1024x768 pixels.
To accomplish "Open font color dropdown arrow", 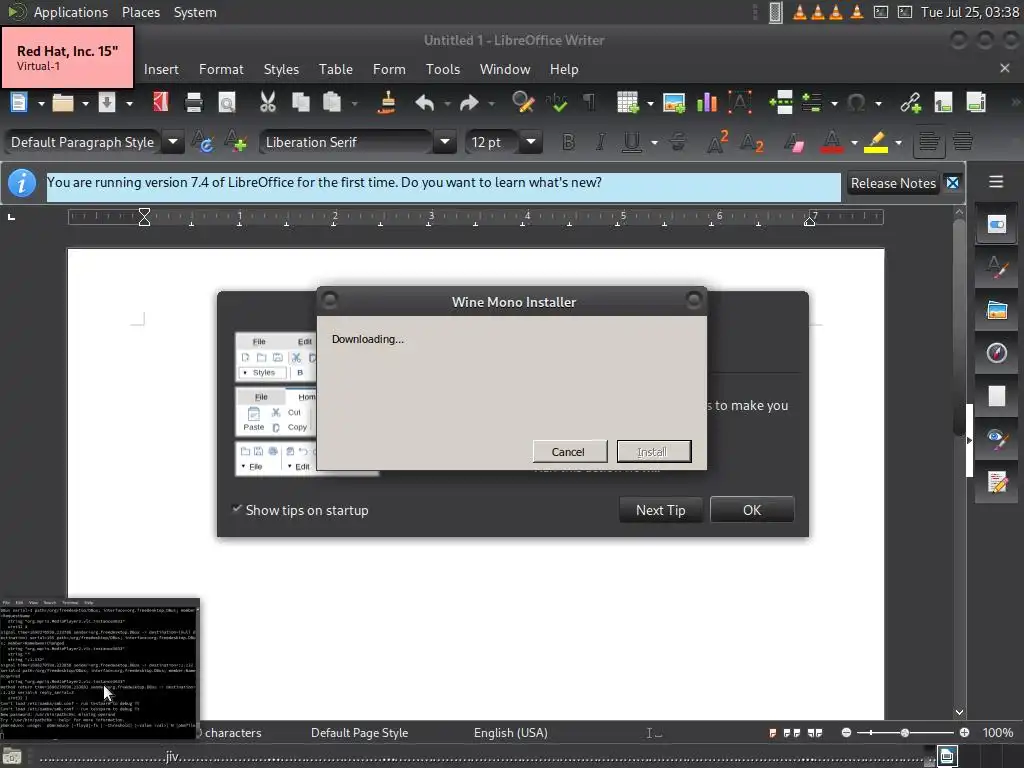I will tap(854, 142).
